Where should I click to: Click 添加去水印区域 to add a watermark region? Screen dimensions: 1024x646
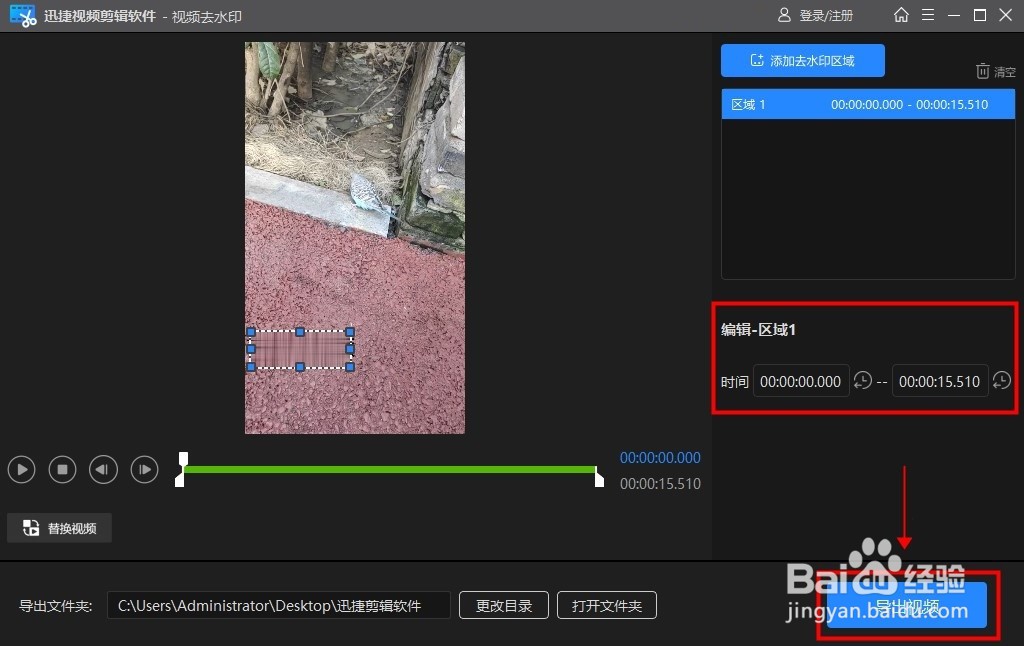[x=802, y=60]
